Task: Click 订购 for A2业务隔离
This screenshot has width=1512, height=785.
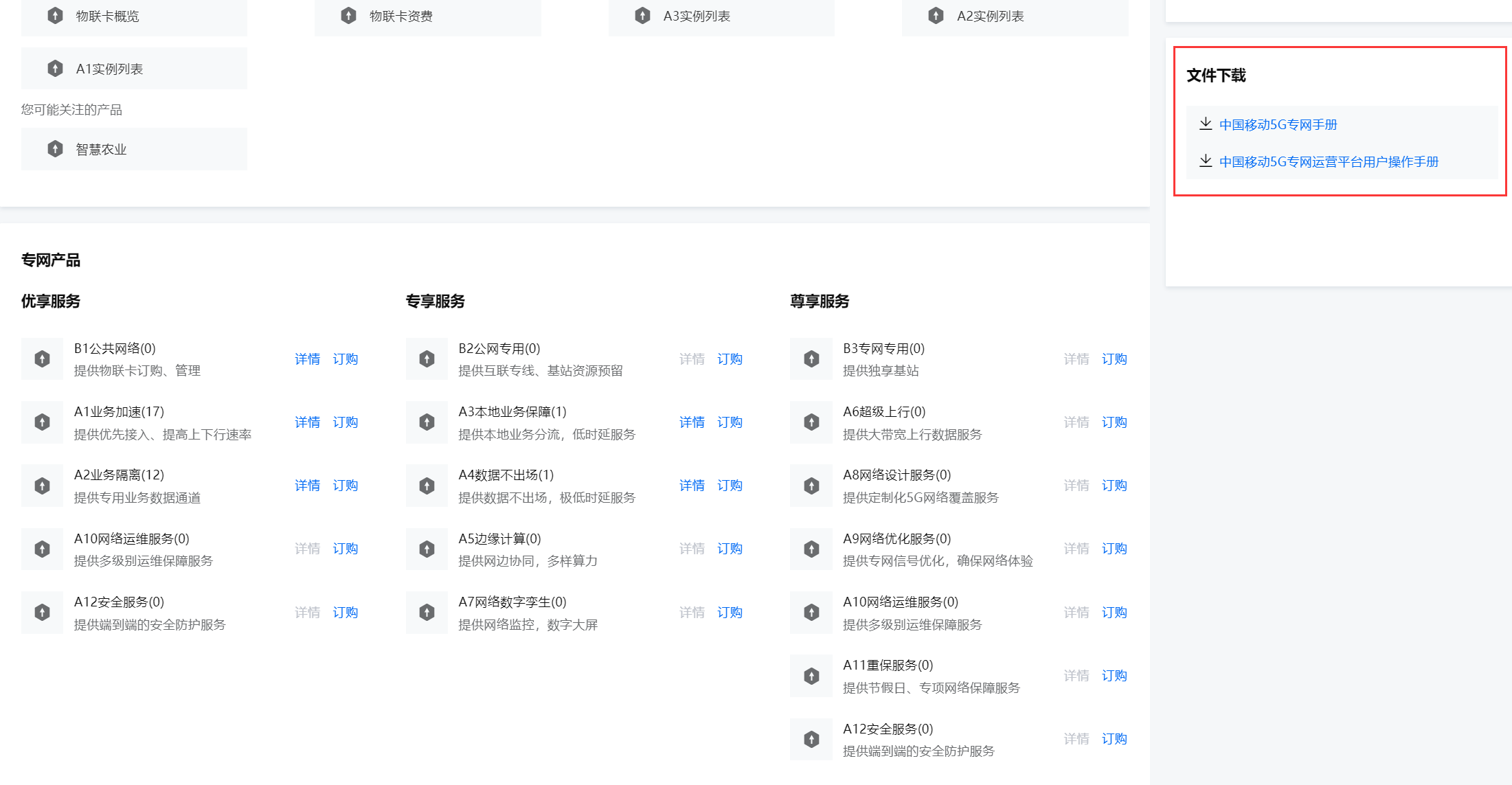Action: [345, 486]
